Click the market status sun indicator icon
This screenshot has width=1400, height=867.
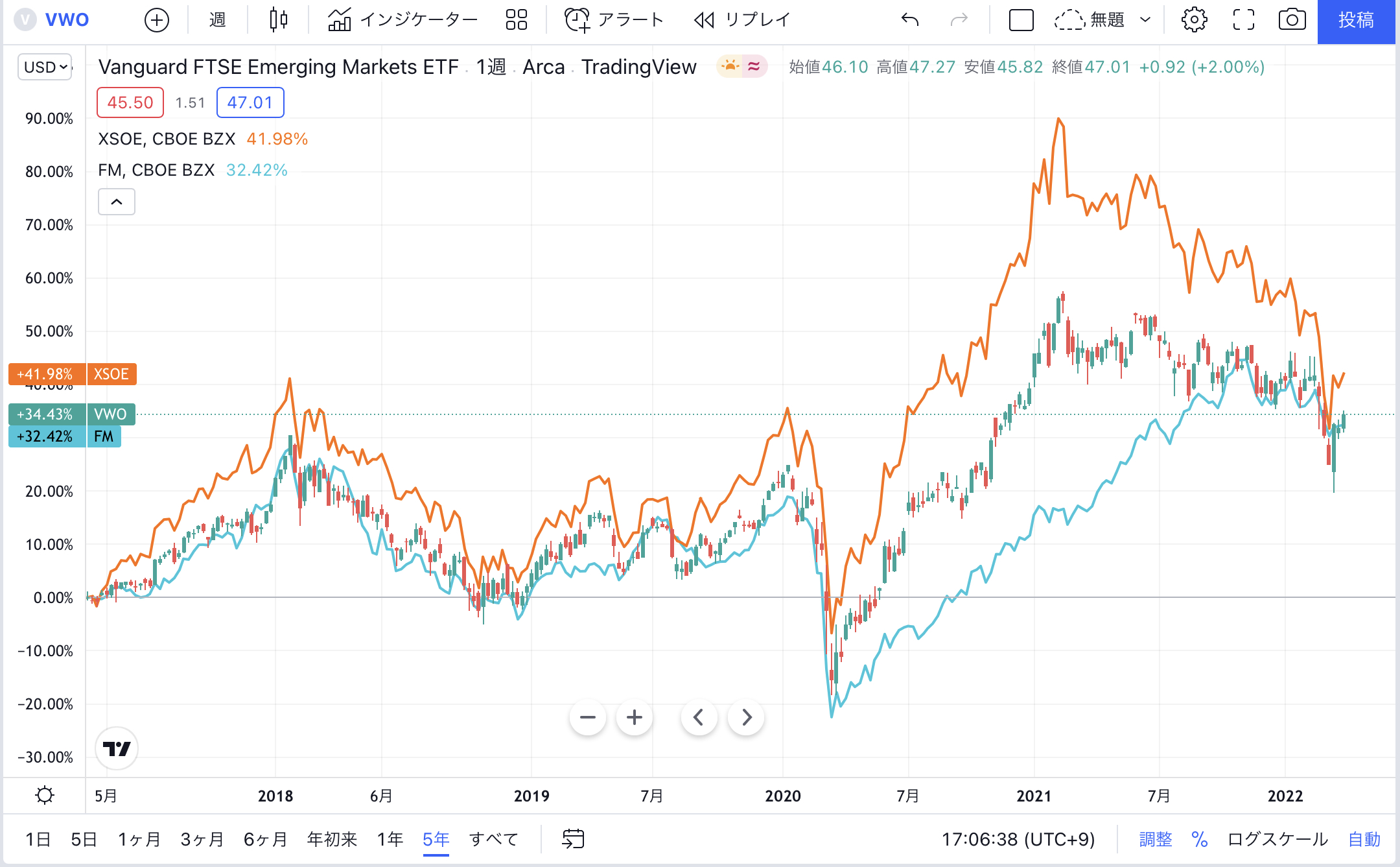pyautogui.click(x=730, y=66)
